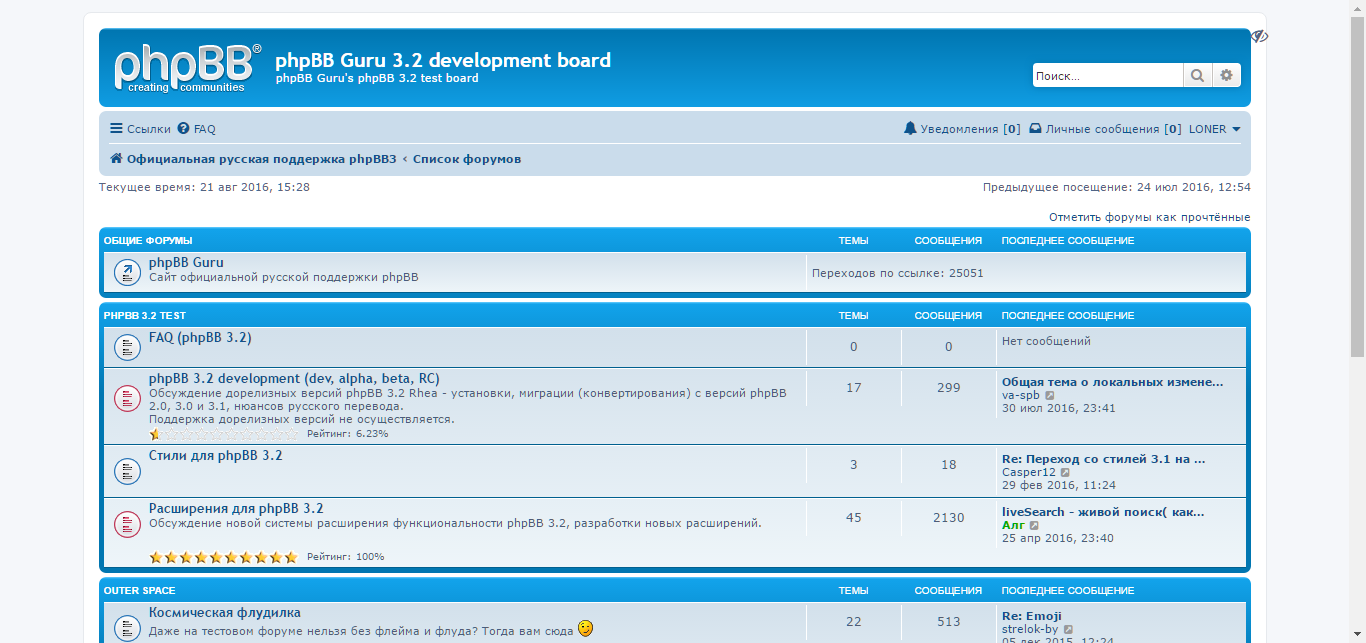Click the Рейтинг: 6.23% label
Image resolution: width=1366 pixels, height=643 pixels.
[348, 434]
